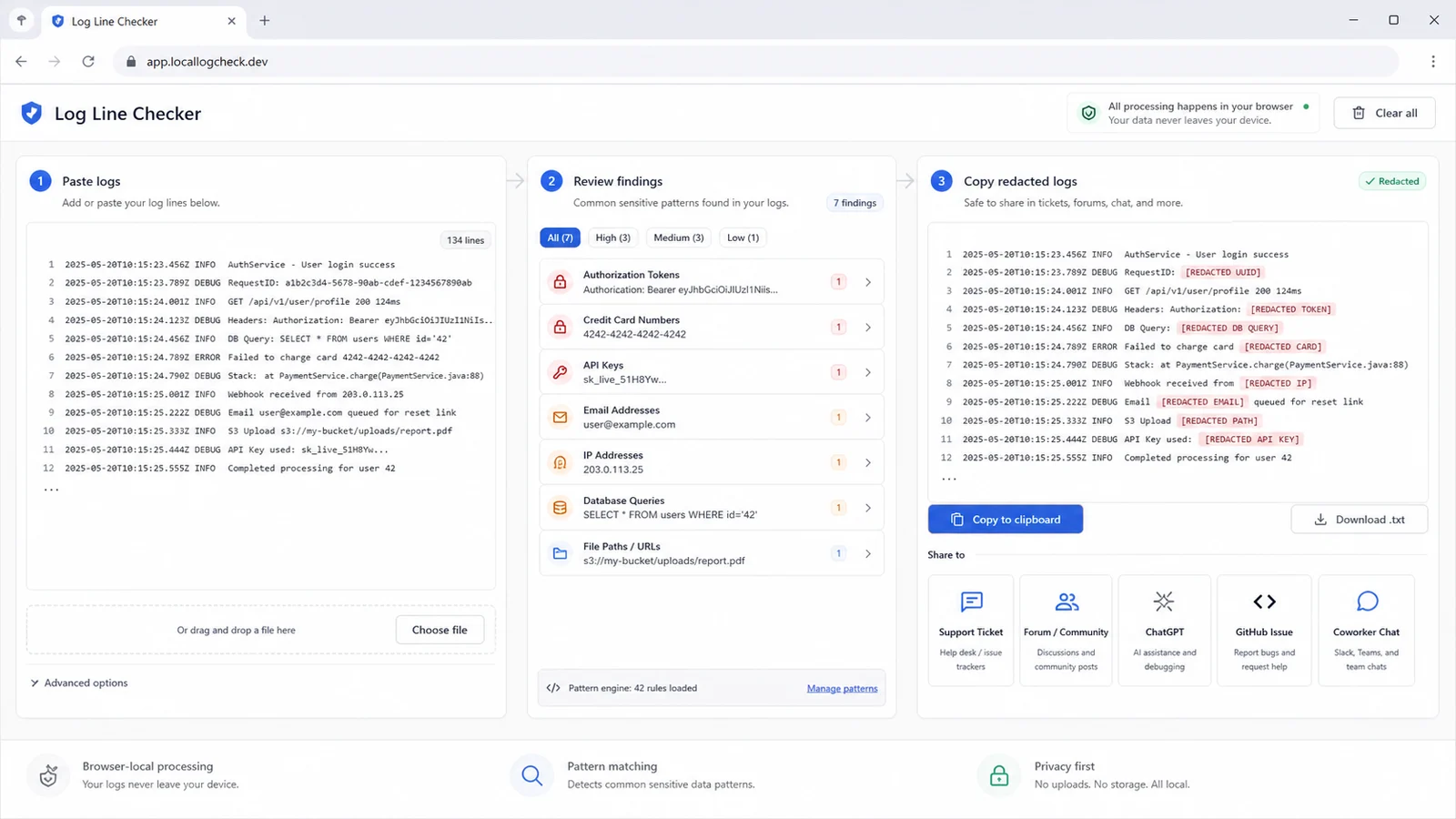Click the [REDACTED TOKEN] tag
1456x819 pixels.
(1291, 309)
